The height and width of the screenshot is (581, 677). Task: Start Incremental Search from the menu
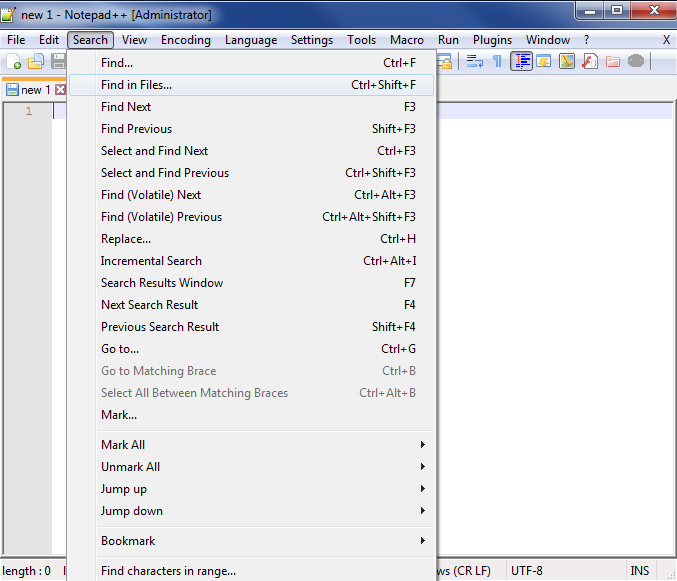251,261
